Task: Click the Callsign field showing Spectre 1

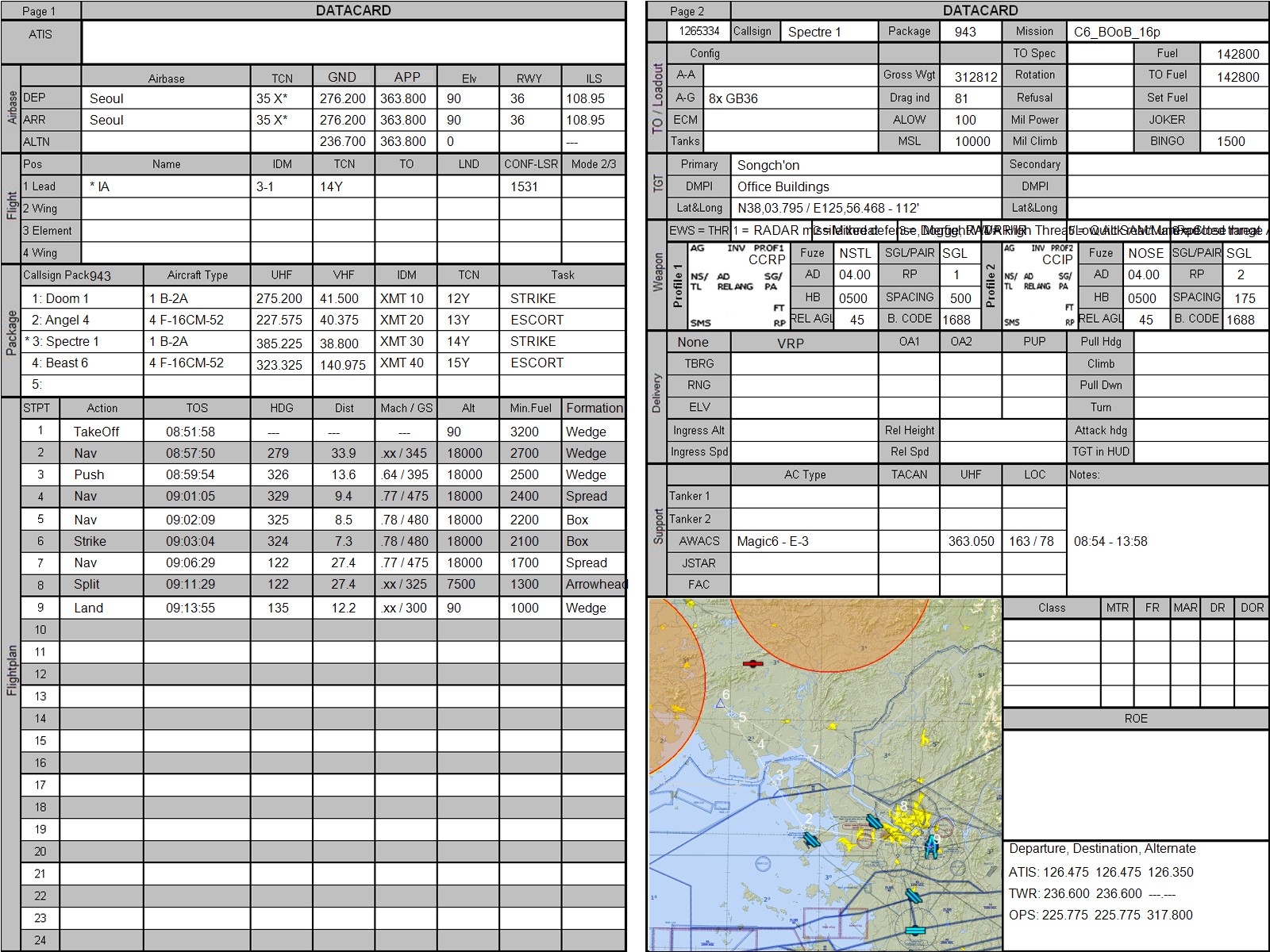Action: point(829,32)
